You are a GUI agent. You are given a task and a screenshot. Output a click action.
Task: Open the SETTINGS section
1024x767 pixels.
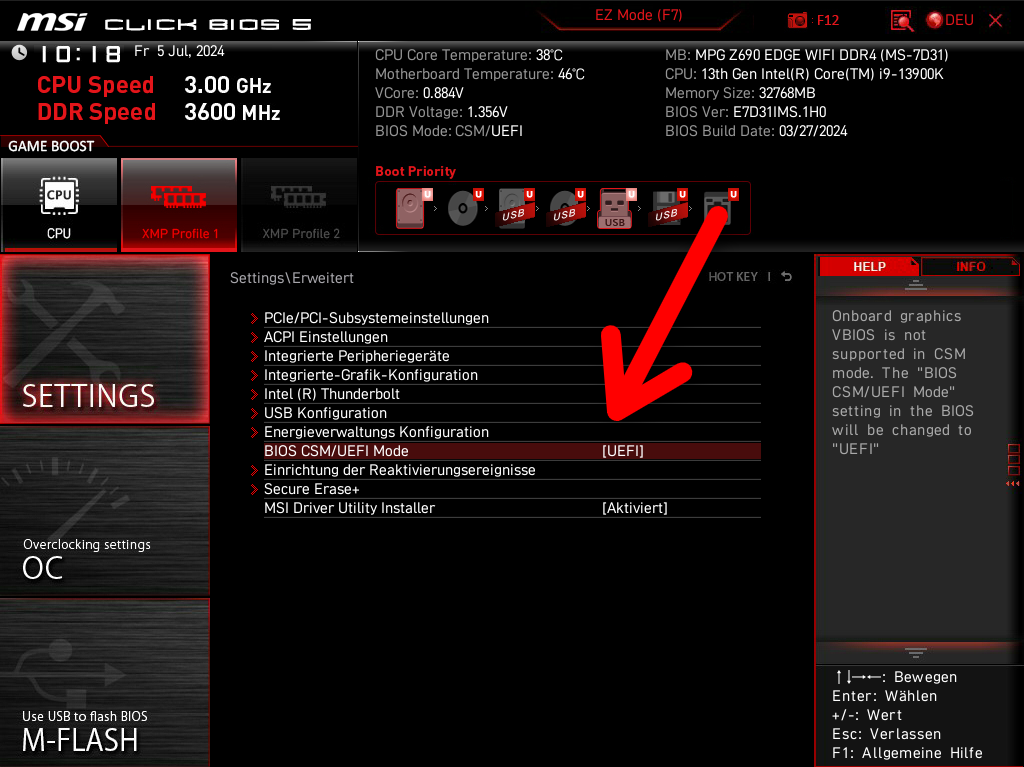pyautogui.click(x=104, y=338)
